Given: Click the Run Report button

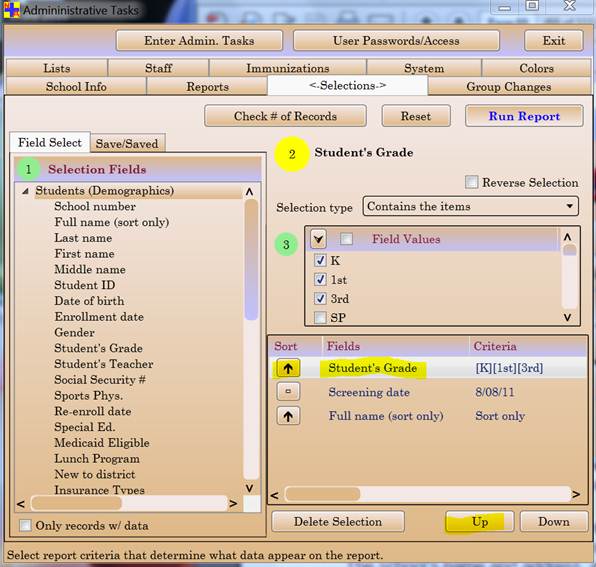Looking at the screenshot, I should pos(524,116).
